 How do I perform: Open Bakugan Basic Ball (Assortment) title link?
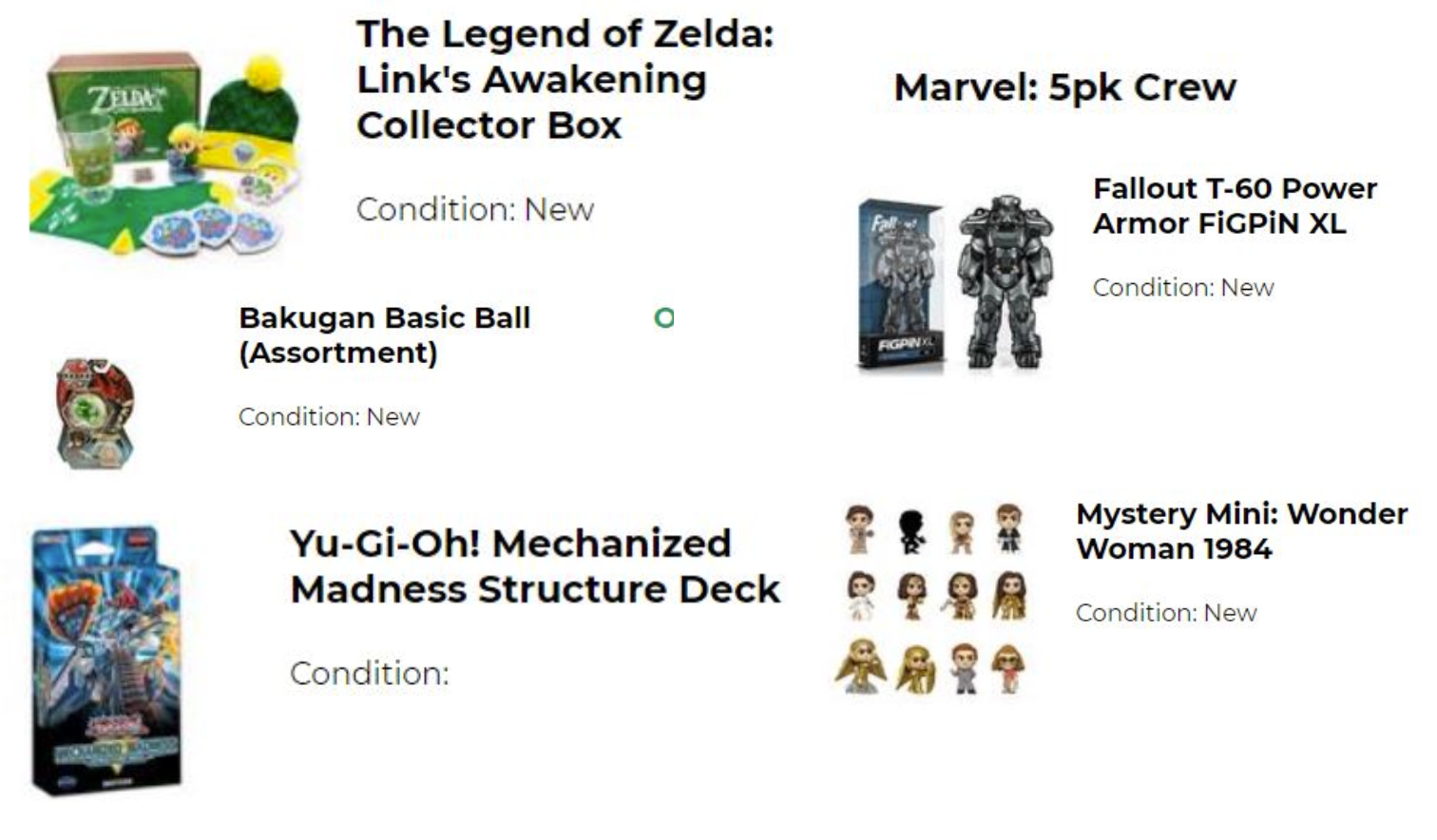coord(385,334)
